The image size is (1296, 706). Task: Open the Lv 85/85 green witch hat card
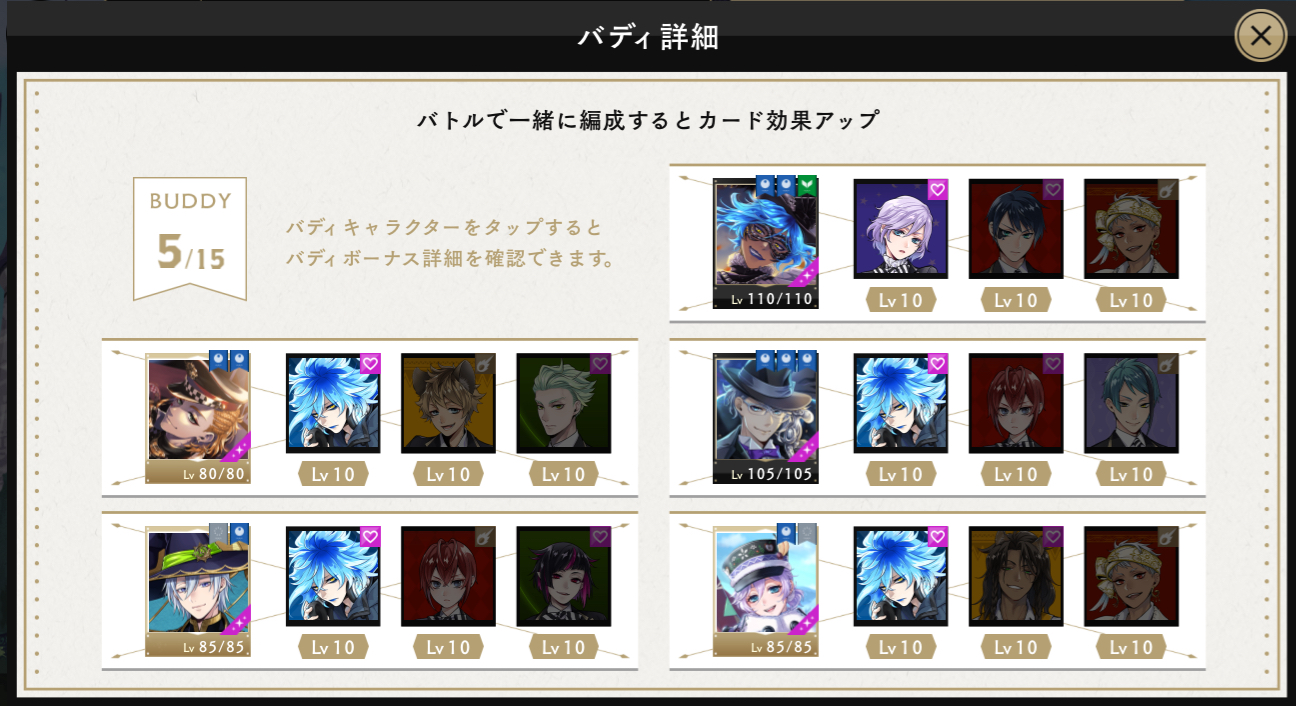[x=198, y=591]
